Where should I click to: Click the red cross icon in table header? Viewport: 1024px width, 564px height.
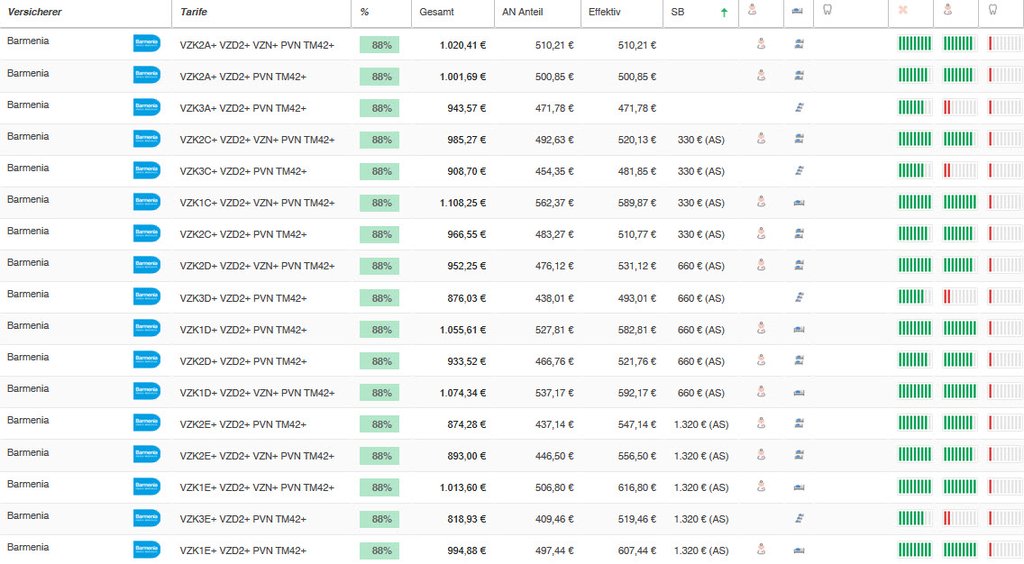click(903, 11)
